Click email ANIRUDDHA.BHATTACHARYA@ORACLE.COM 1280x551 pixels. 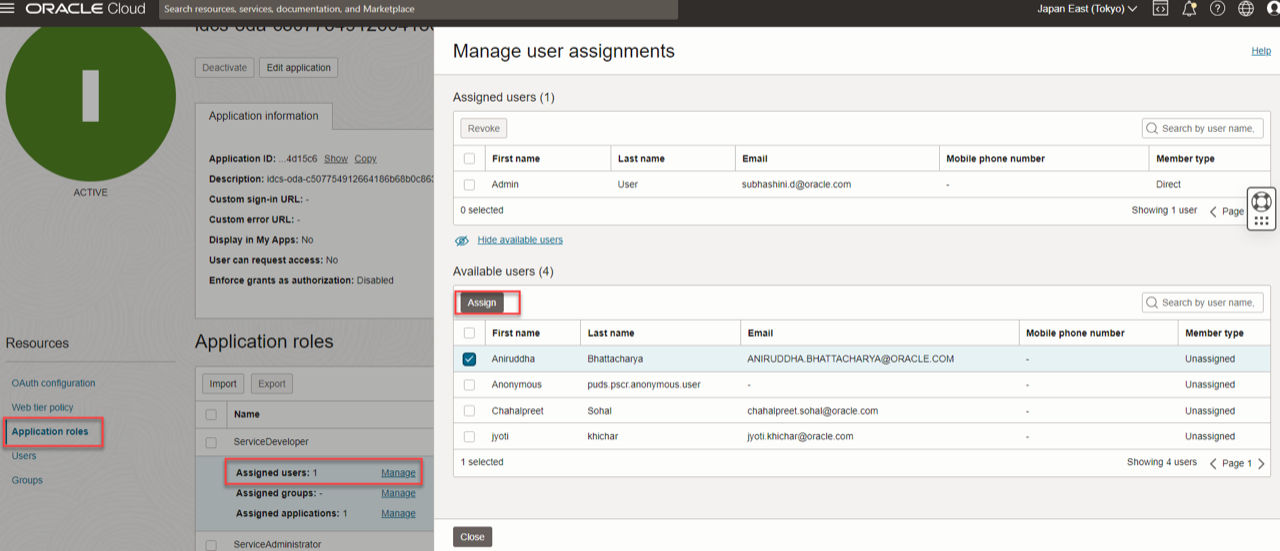pos(850,359)
